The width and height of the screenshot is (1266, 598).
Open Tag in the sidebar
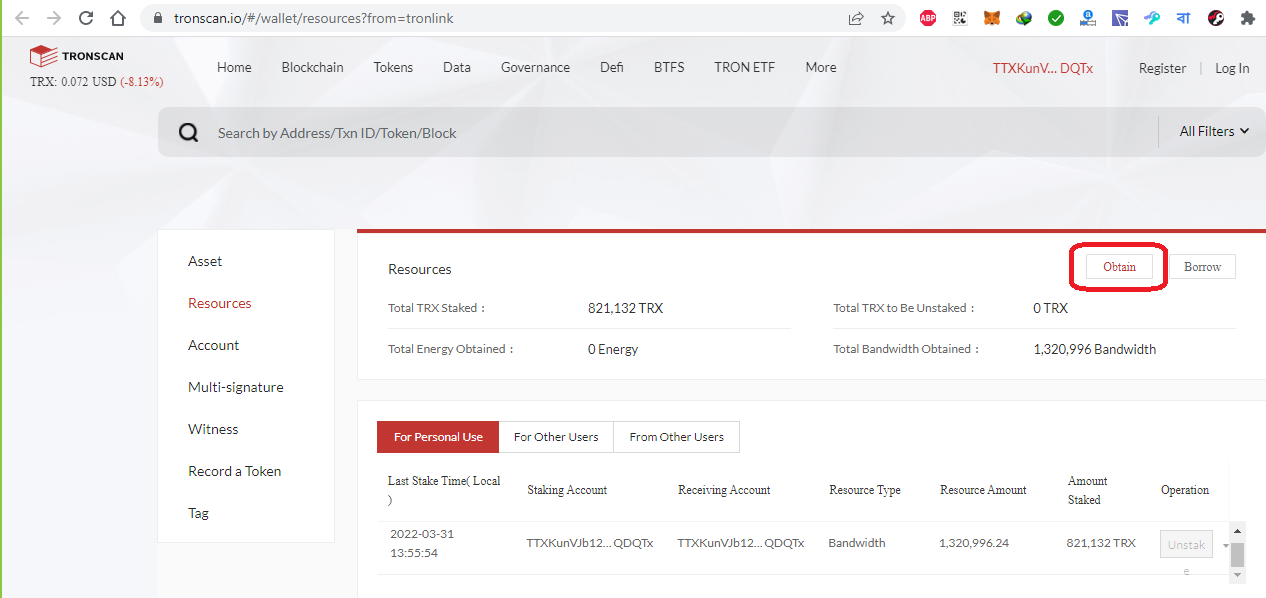pos(199,513)
